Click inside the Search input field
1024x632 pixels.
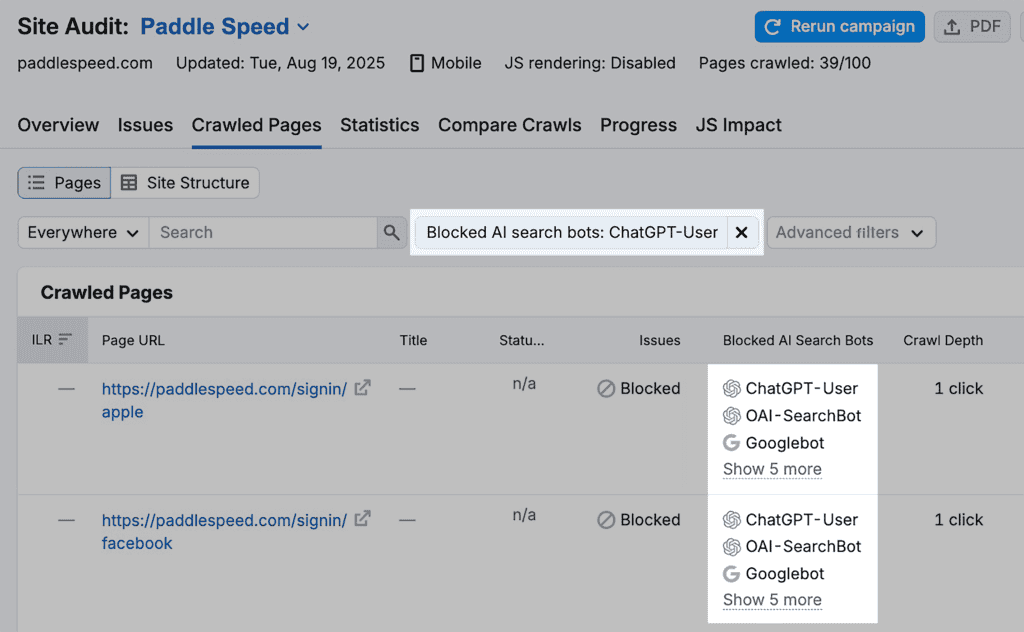click(x=265, y=232)
